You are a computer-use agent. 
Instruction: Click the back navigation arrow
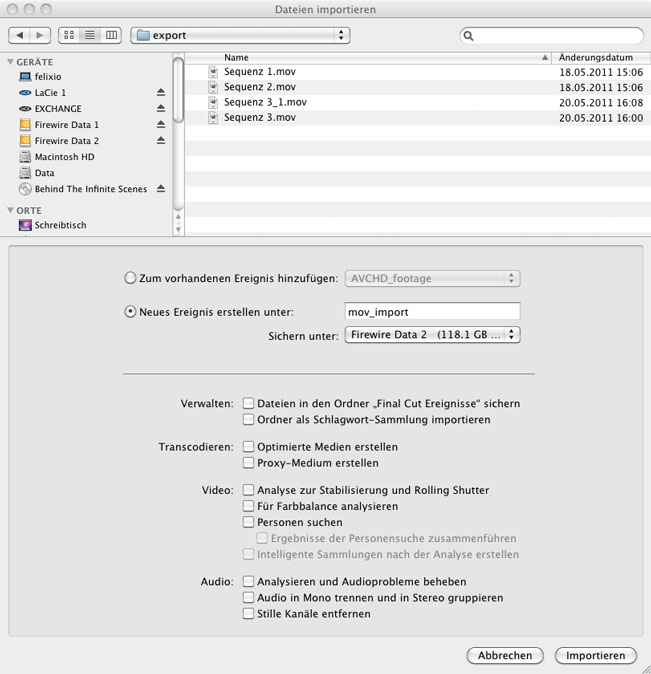point(20,35)
